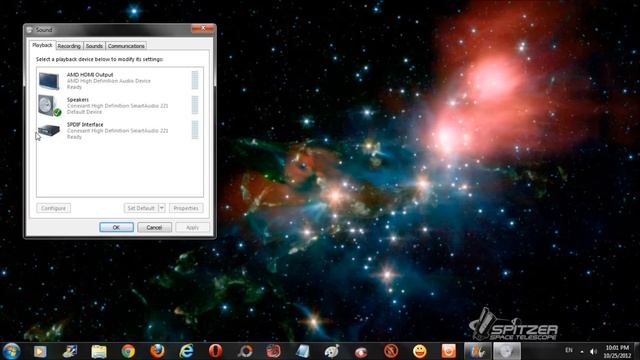Viewport: 640px width, 360px height.
Task: Launch Opera browser from the taskbar
Action: point(216,351)
